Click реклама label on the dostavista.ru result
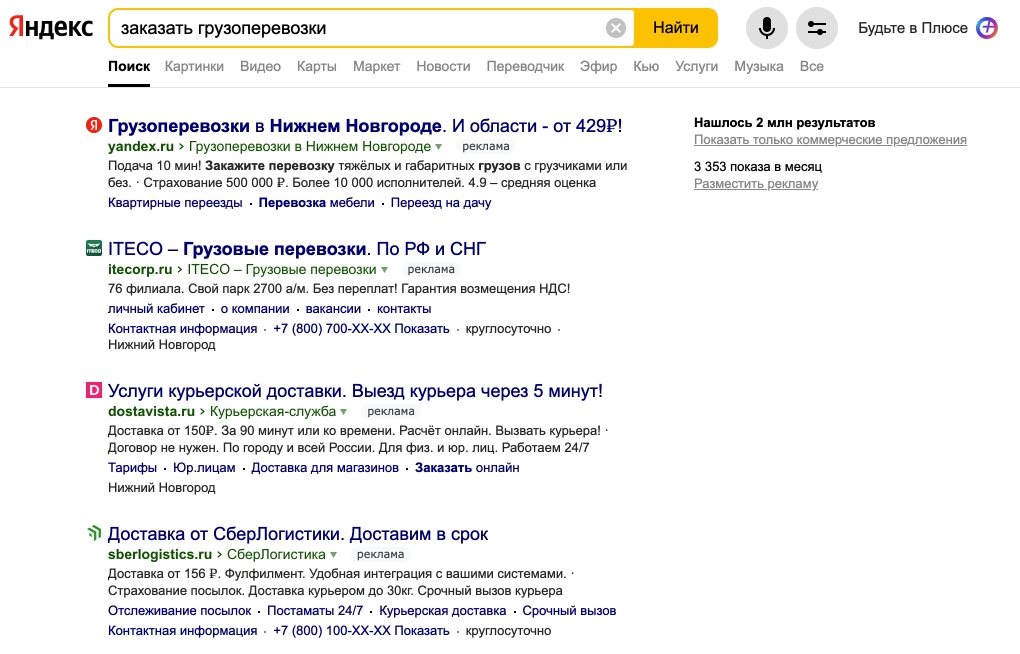This screenshot has width=1020, height=654. [390, 411]
